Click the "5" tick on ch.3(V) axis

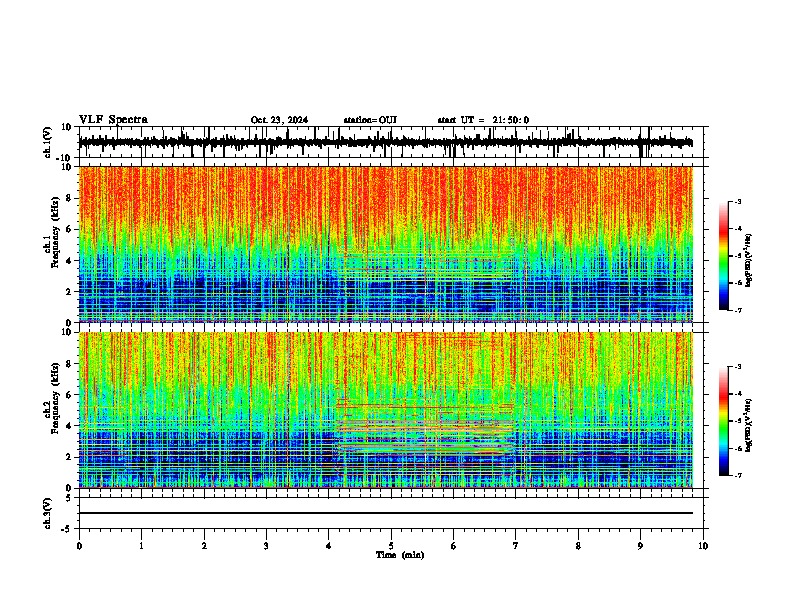(x=69, y=498)
